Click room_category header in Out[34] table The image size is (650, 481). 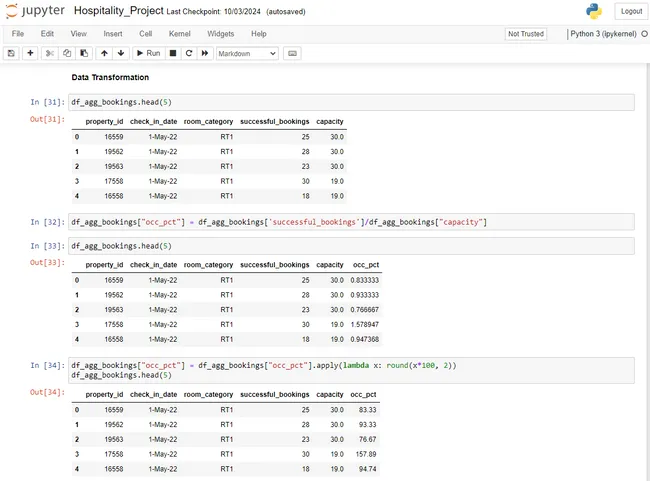click(208, 395)
